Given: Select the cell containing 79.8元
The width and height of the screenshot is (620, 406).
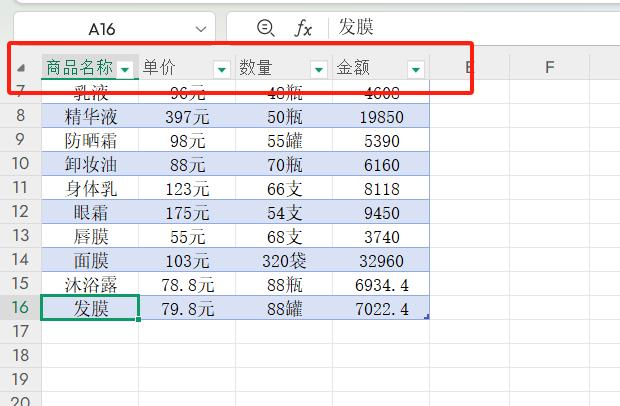Looking at the screenshot, I should coord(187,308).
